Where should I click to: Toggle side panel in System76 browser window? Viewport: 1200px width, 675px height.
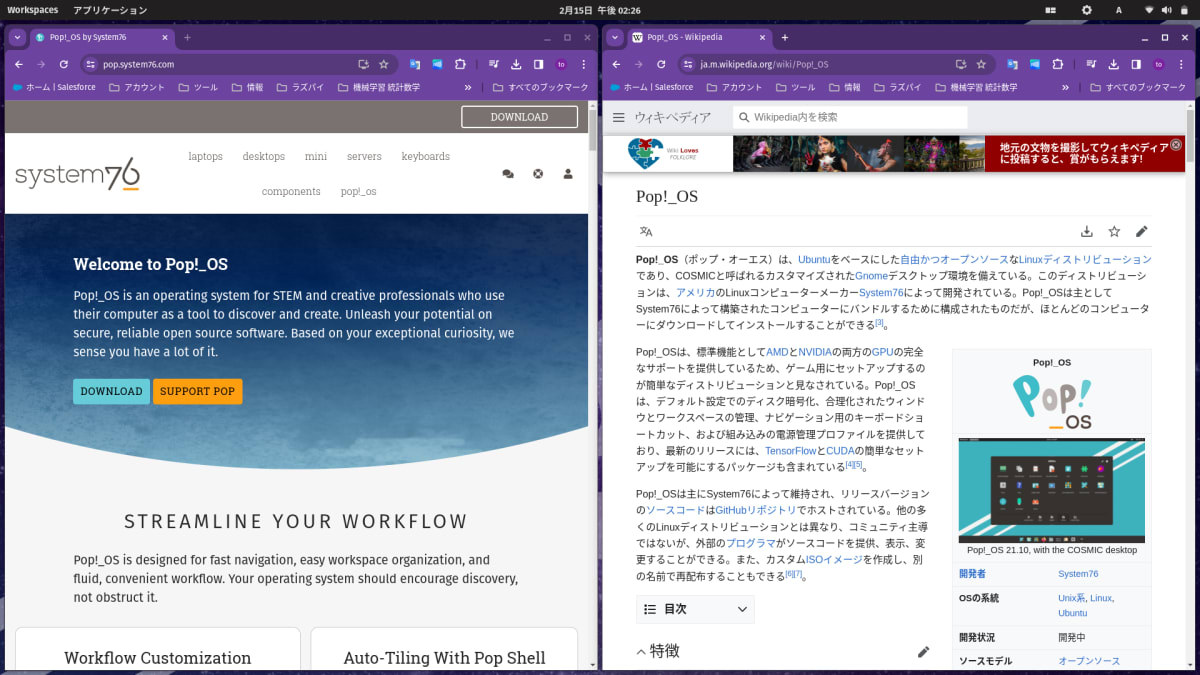[x=538, y=64]
